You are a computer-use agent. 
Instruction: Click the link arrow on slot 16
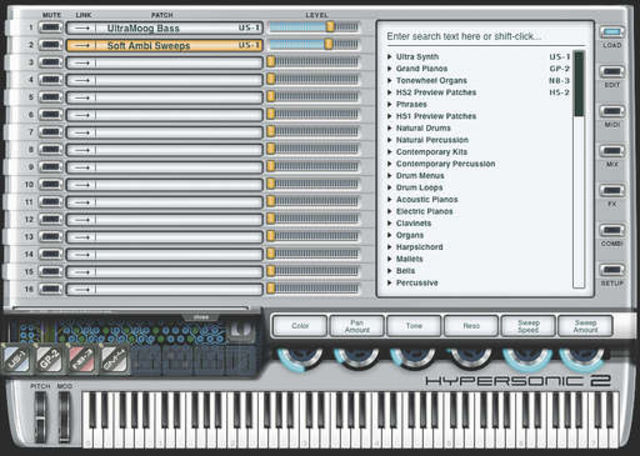[82, 290]
